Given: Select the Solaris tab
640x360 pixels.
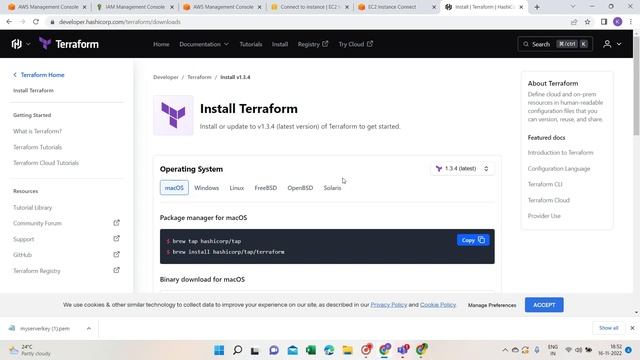Looking at the screenshot, I should pos(332,188).
